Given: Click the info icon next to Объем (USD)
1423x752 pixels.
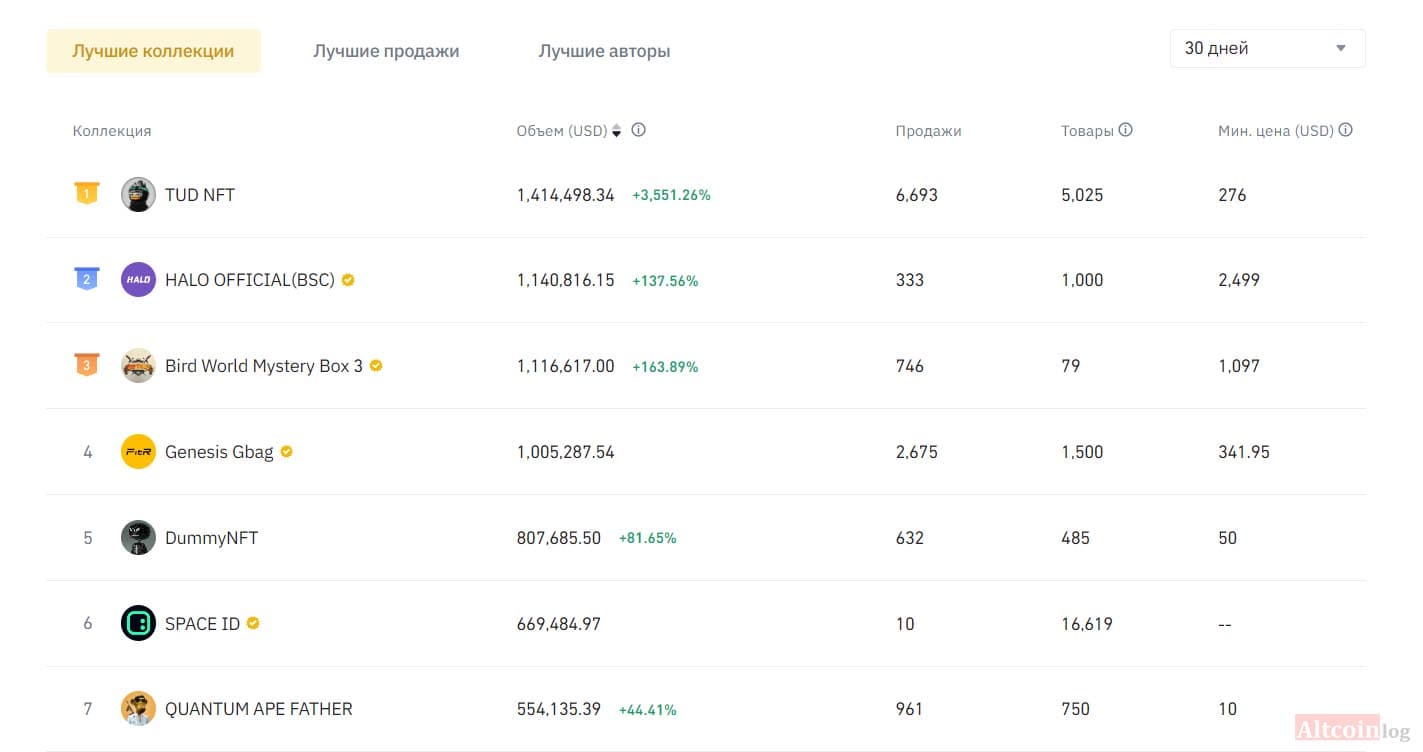Looking at the screenshot, I should pyautogui.click(x=638, y=130).
